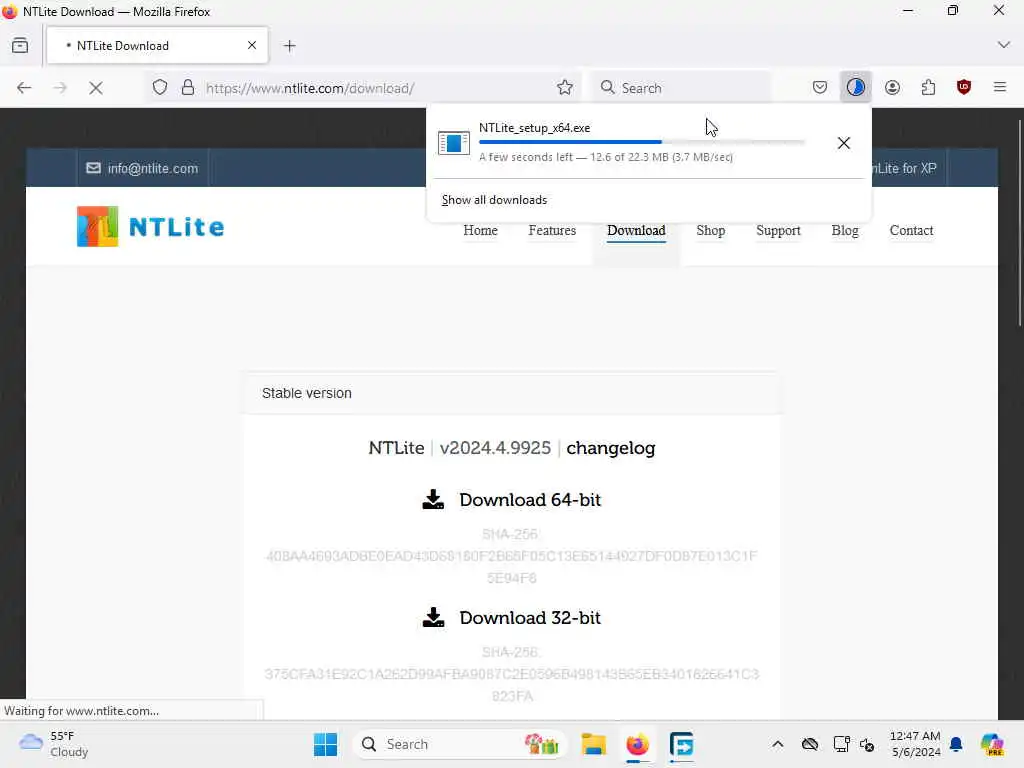
Task: Open a new tab with the plus button
Action: [289, 46]
